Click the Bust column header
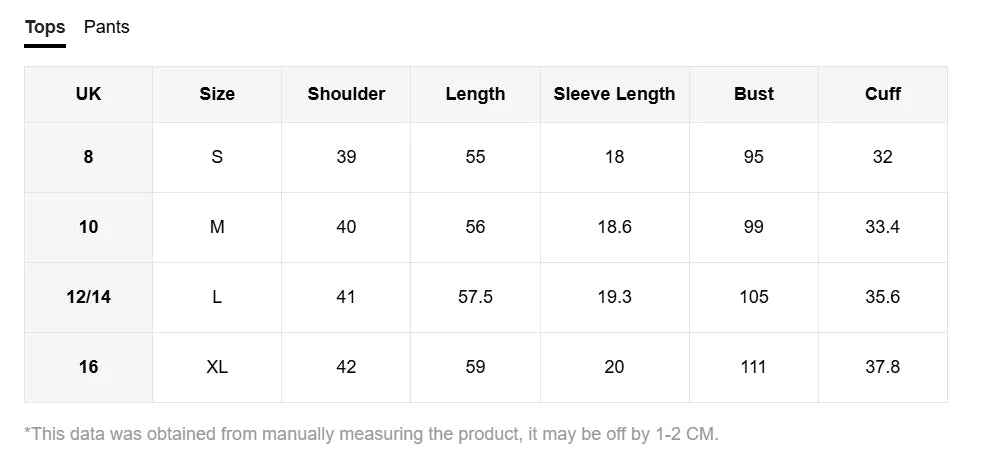Screen dimensions: 981x449 tap(754, 94)
